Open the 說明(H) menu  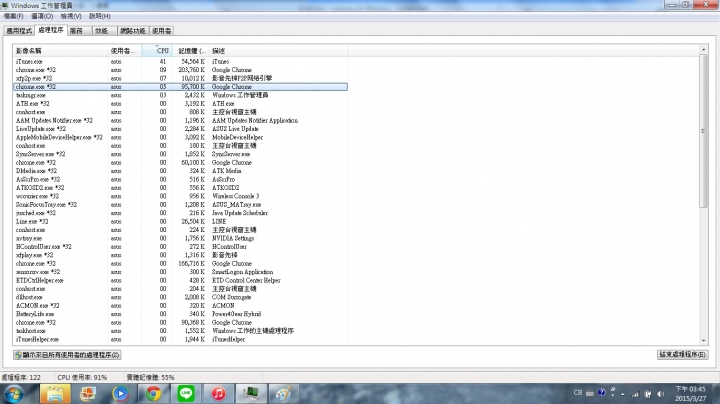(x=100, y=16)
